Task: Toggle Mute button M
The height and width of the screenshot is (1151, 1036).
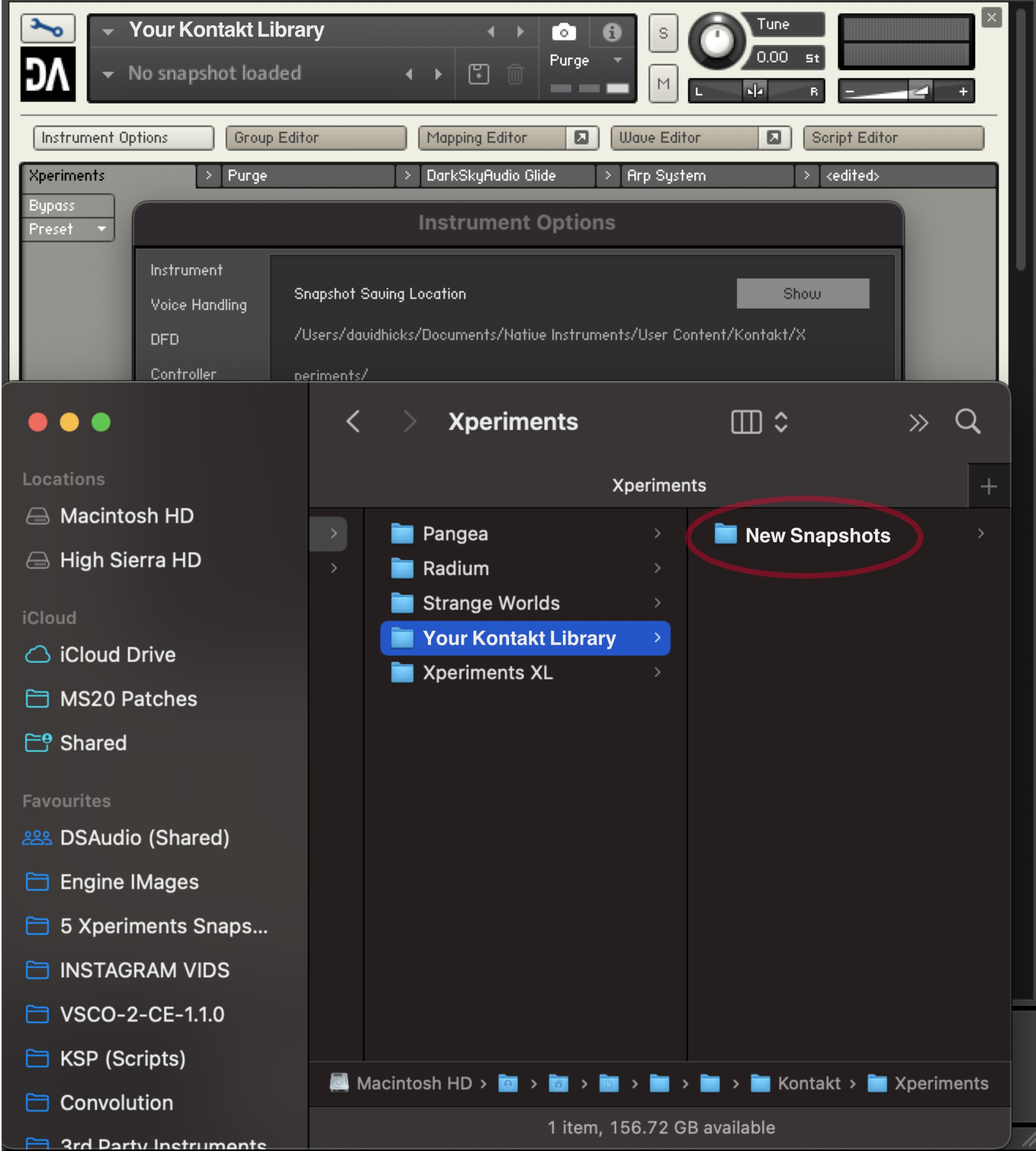Action: coord(663,84)
